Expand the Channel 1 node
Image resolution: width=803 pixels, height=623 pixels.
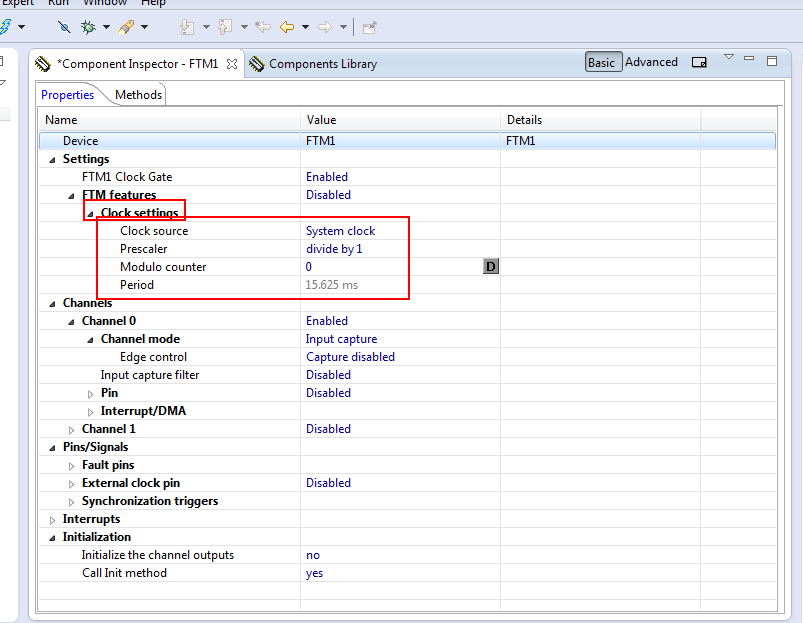tap(71, 430)
